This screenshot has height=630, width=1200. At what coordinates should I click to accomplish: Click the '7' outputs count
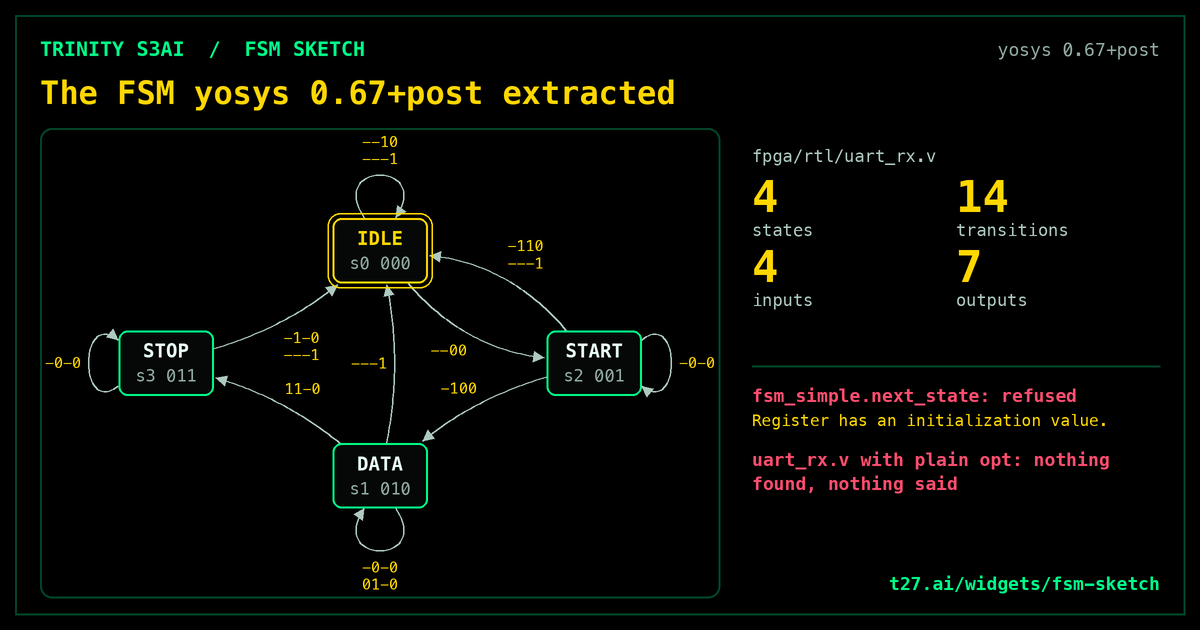[x=969, y=267]
